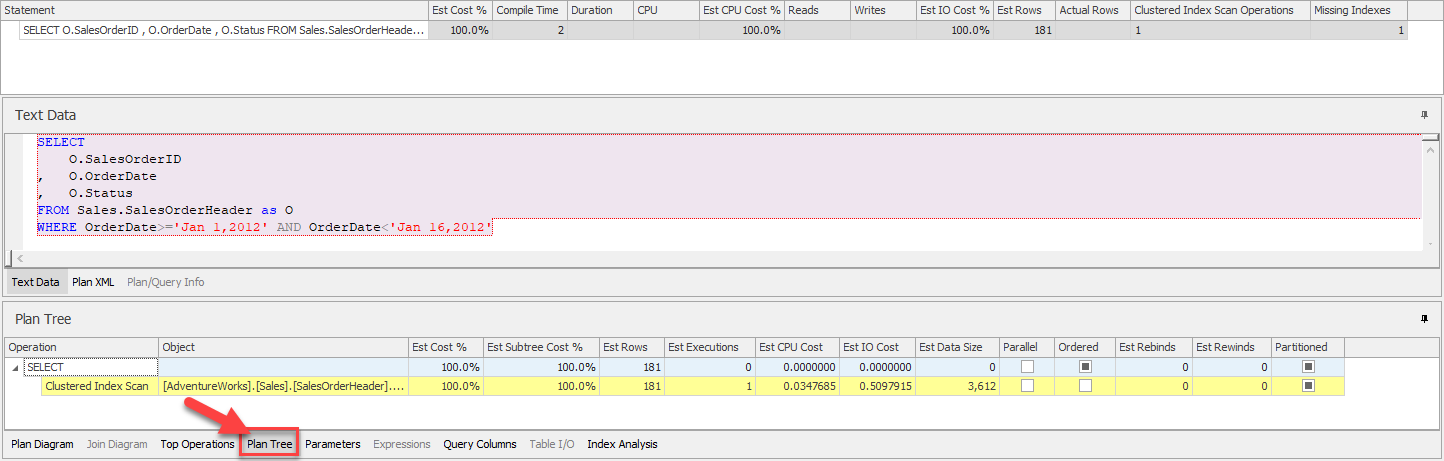Click the Text Data left scroll arrow
Viewport: 1444px width, 461px height.
click(19, 259)
